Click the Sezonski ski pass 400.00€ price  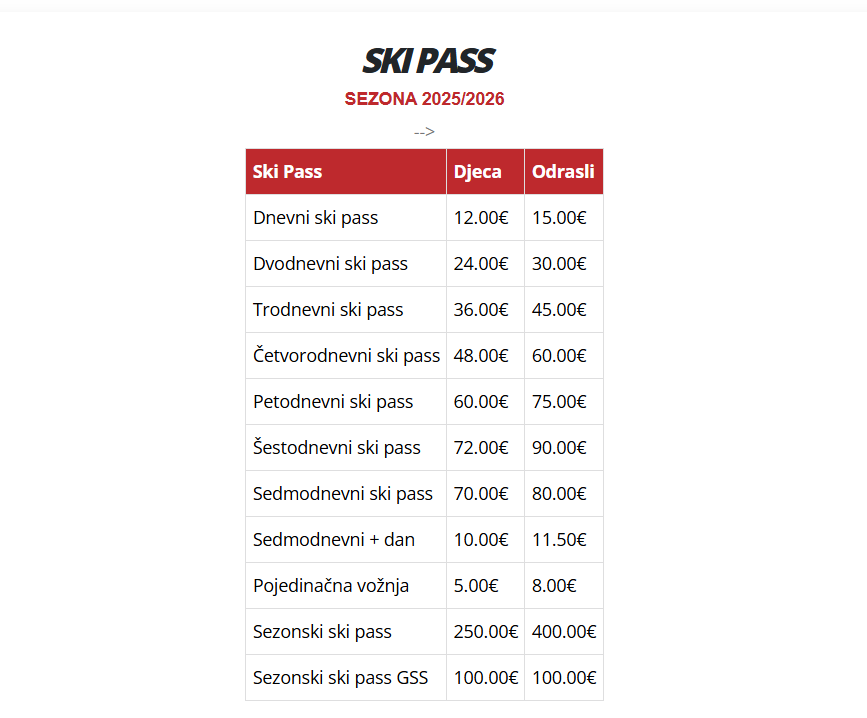coord(564,632)
